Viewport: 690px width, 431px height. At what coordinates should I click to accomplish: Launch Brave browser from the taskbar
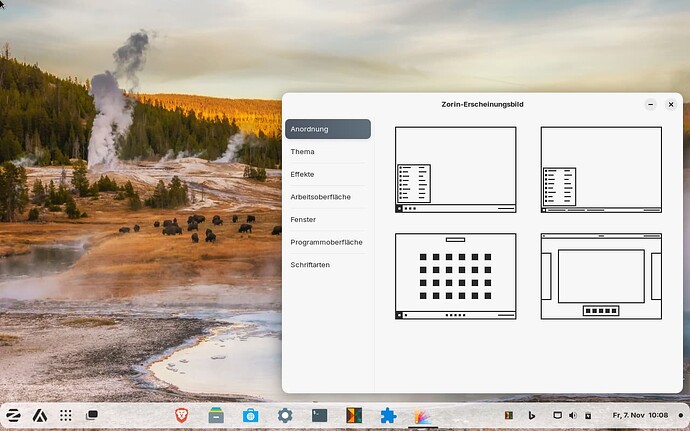(x=183, y=415)
